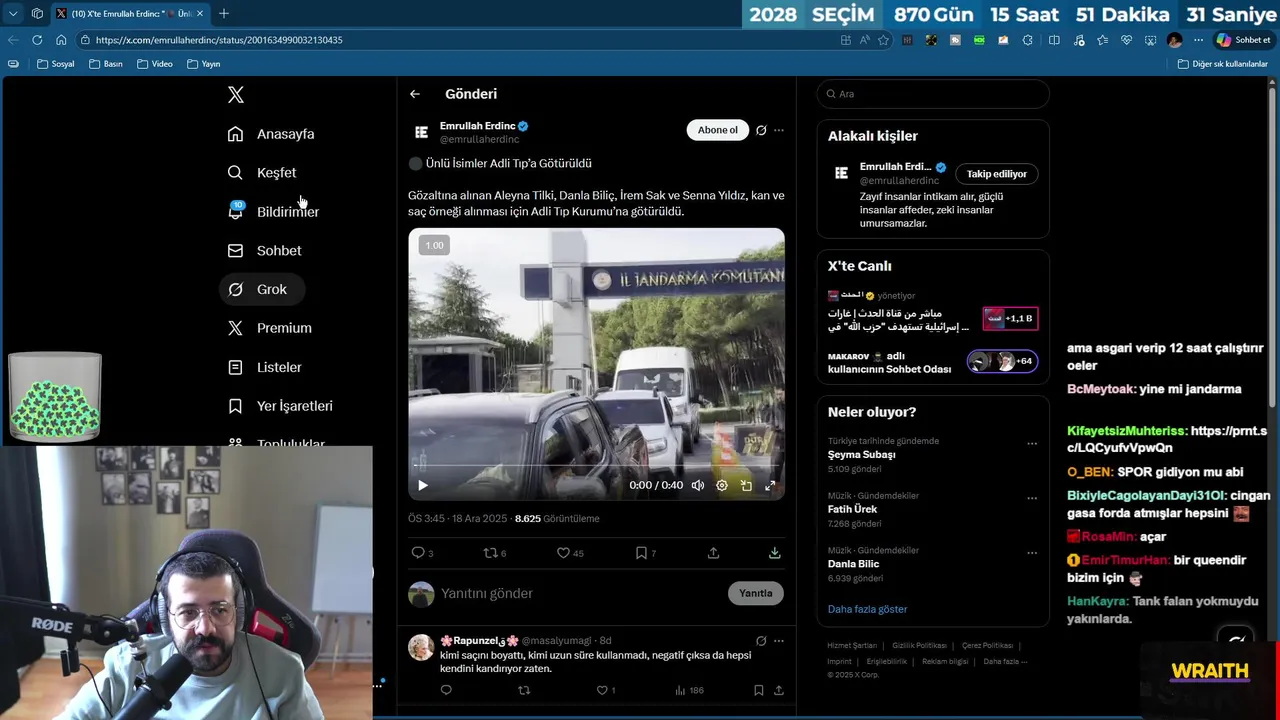Open Fatih Ürek trend options menu
1280x720 pixels.
point(1032,498)
